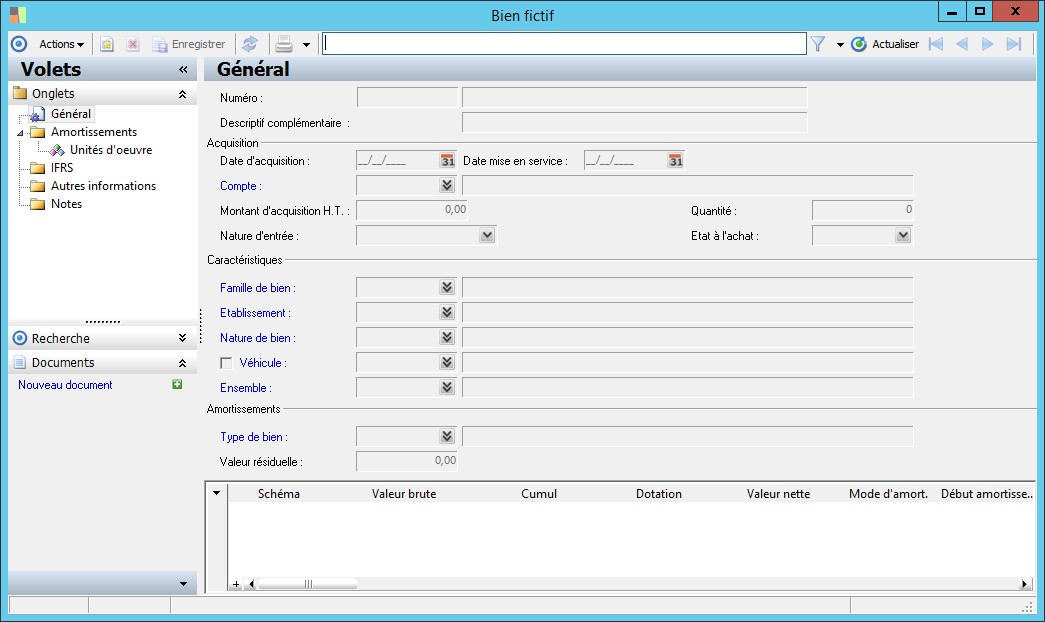Open the filter dropdown arrow

click(840, 45)
